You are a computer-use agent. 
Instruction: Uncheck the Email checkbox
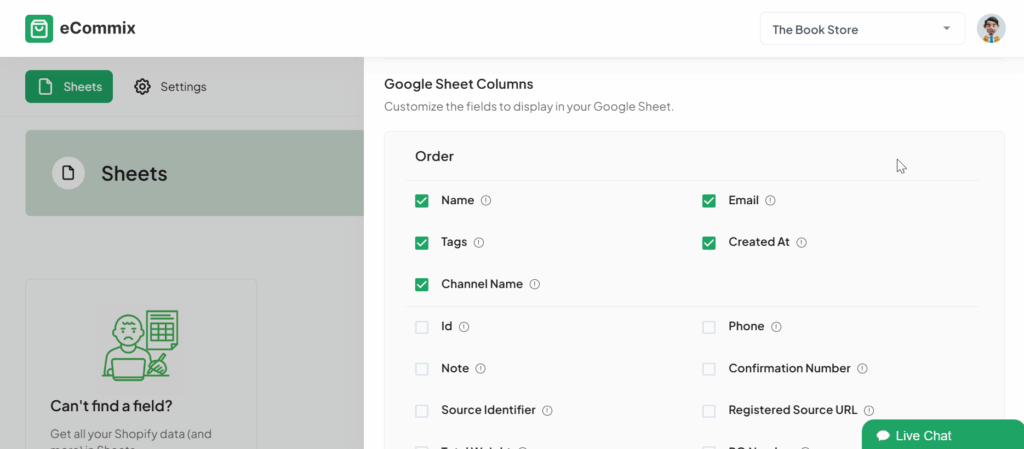(x=709, y=200)
